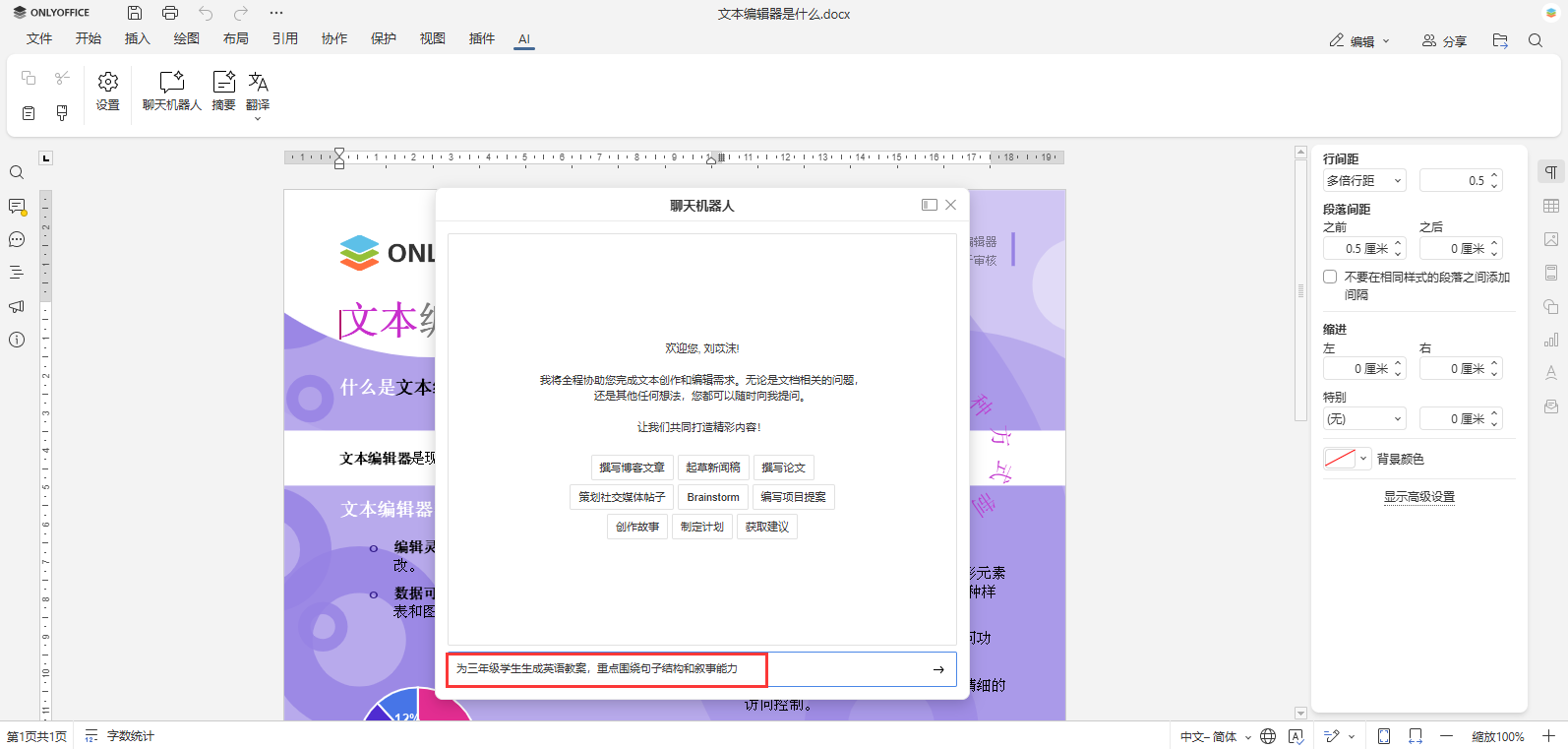
Task: Open Header and footer settings in right sidebar
Action: pos(1551,273)
